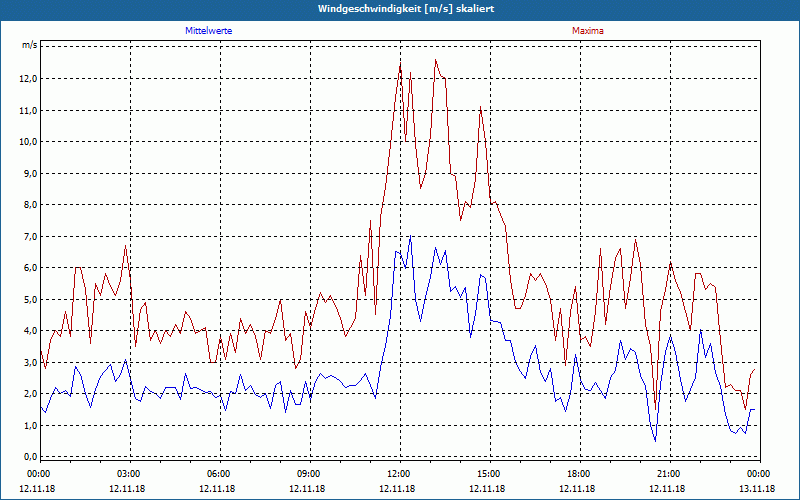This screenshot has width=800, height=500.
Task: Click the '10,0' y-axis value
Action: click(29, 142)
